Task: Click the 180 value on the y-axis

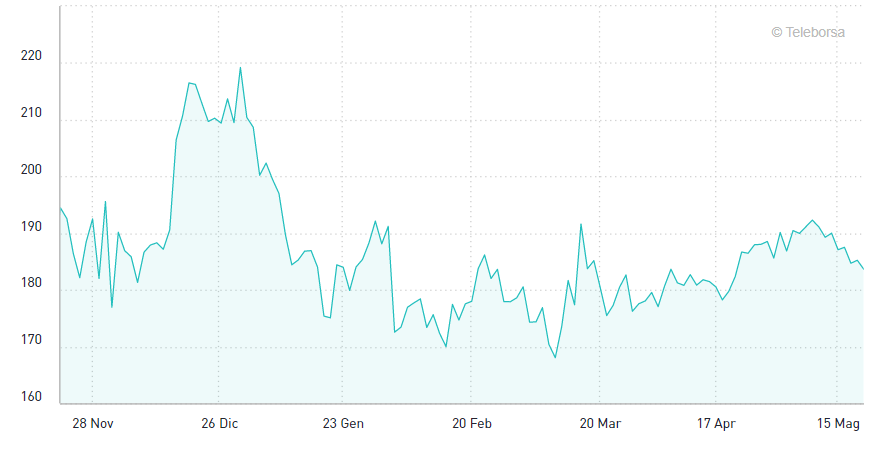Action: coord(31,285)
